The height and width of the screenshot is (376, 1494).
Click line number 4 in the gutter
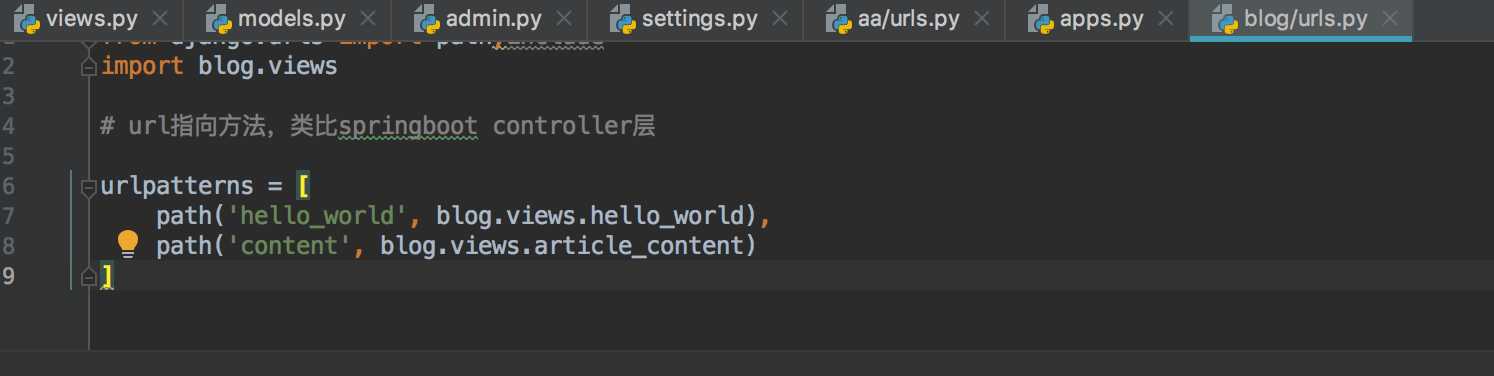pos(9,126)
